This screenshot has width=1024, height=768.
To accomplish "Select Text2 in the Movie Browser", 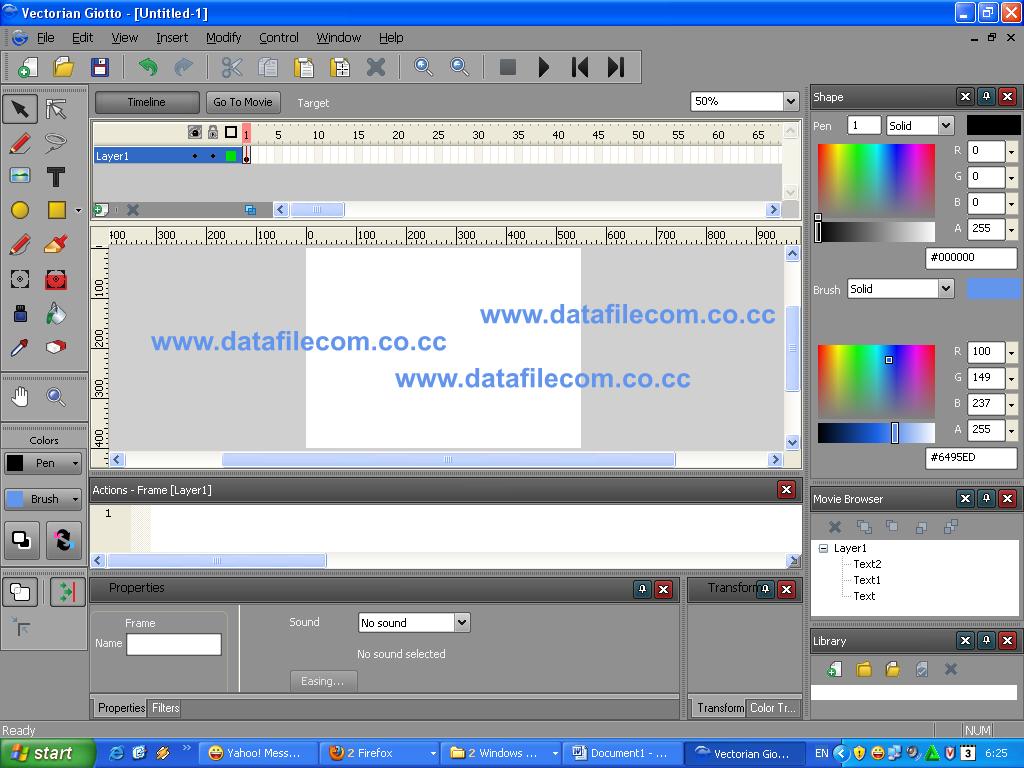I will (869, 563).
